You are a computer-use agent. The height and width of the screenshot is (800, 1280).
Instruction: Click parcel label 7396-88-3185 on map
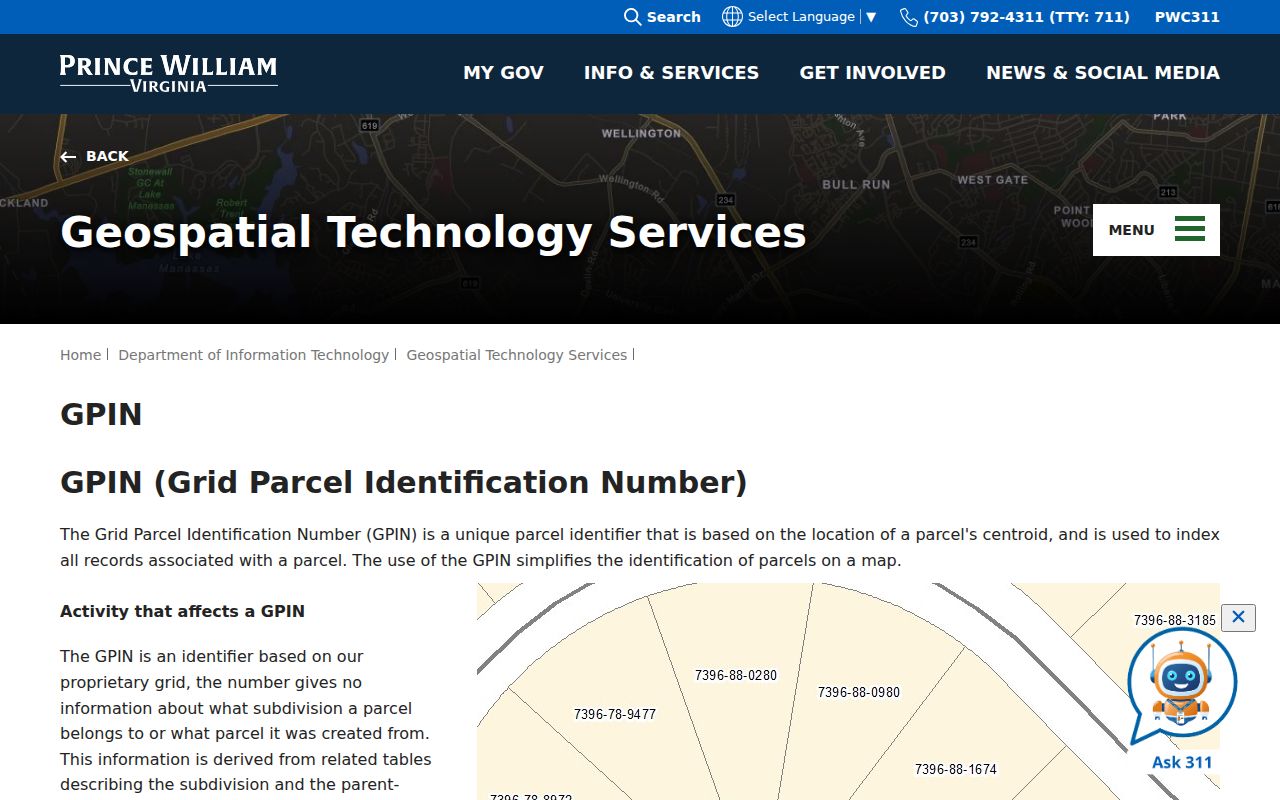(1175, 620)
